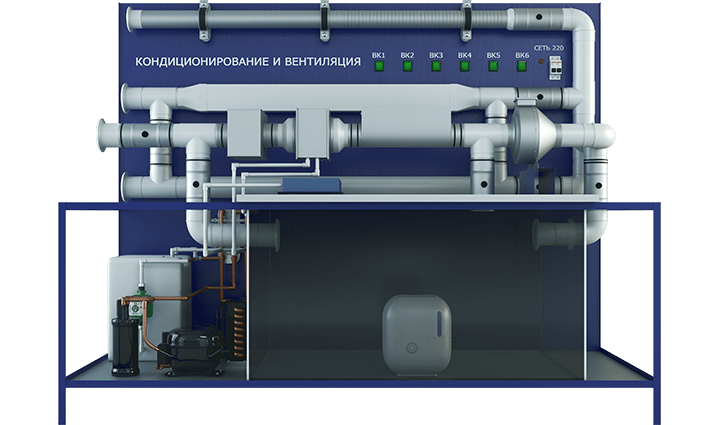Toggle the green ВК2 switch
This screenshot has width=720, height=425.
407,67
